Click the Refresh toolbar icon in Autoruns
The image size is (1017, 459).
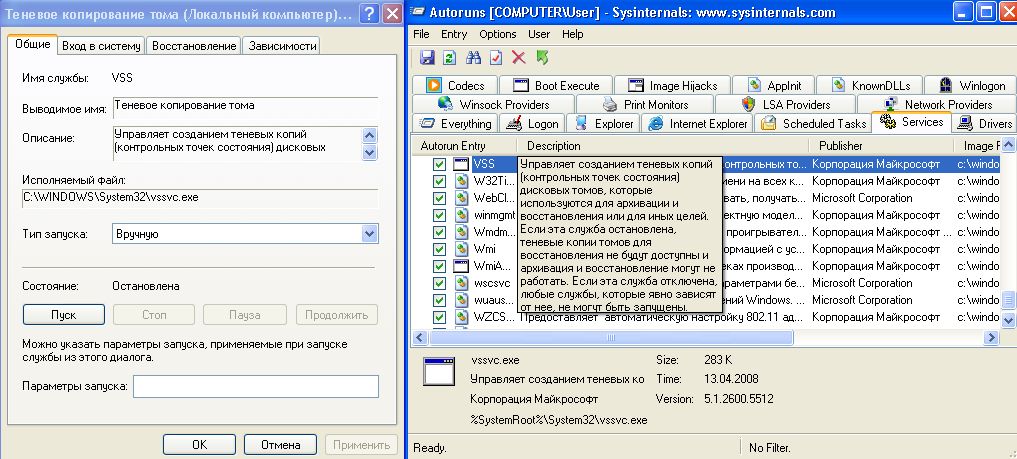coord(449,58)
